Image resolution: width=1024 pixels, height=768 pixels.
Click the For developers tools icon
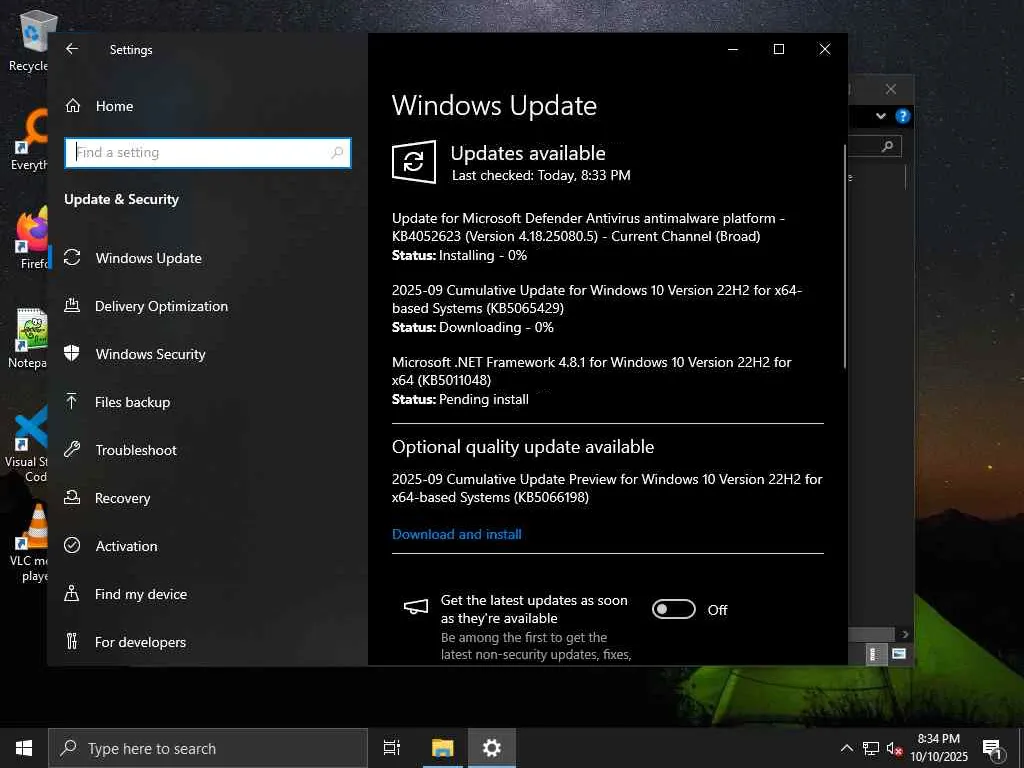click(x=72, y=641)
